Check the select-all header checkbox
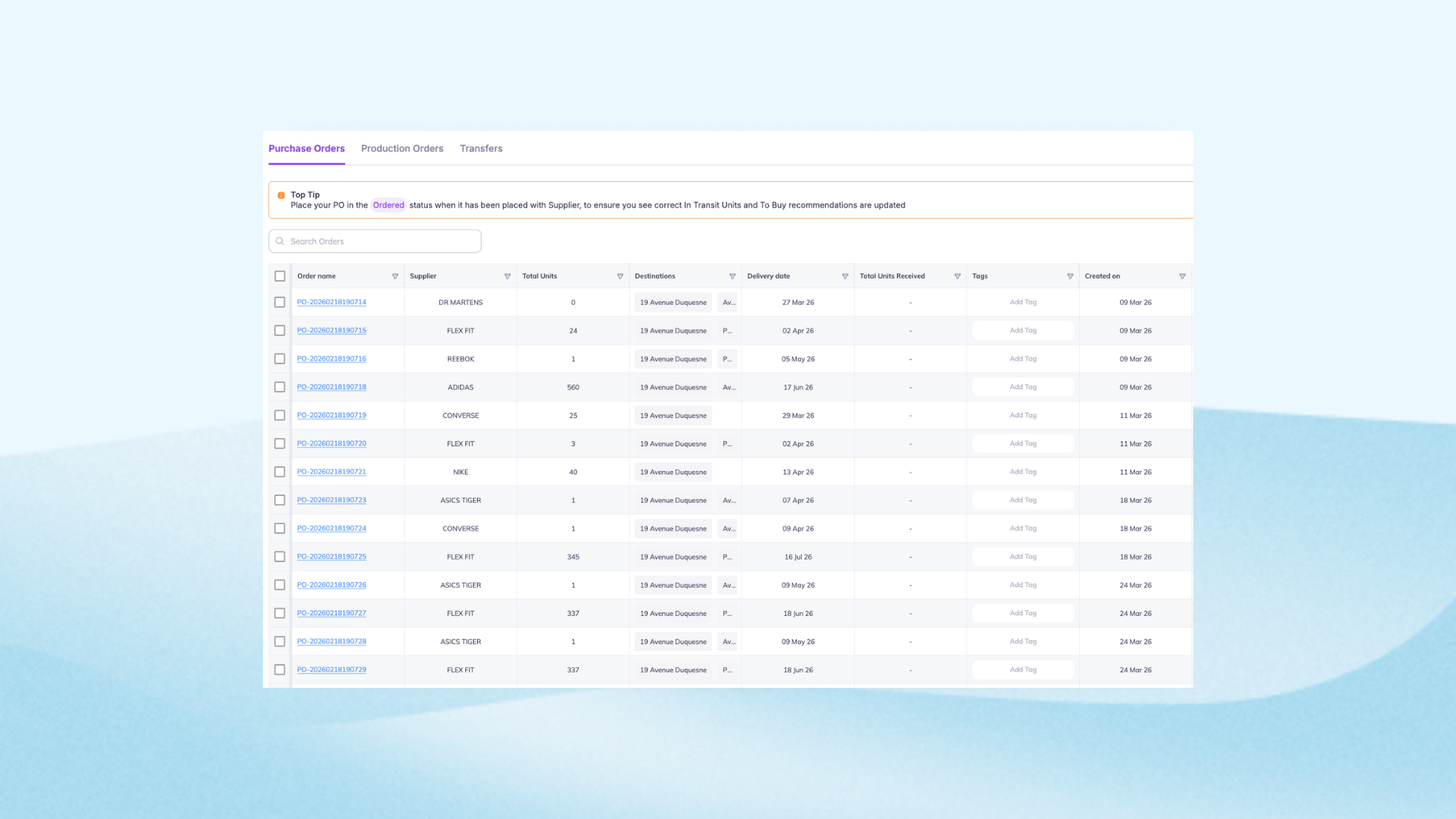 coord(280,277)
